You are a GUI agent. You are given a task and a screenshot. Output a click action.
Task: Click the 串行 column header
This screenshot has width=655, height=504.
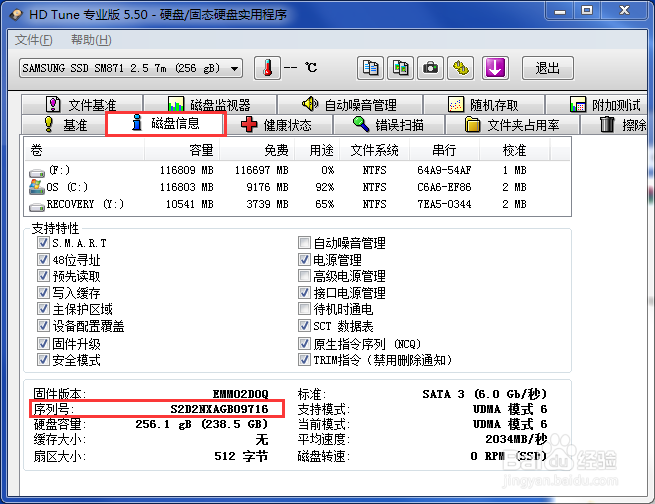click(444, 150)
